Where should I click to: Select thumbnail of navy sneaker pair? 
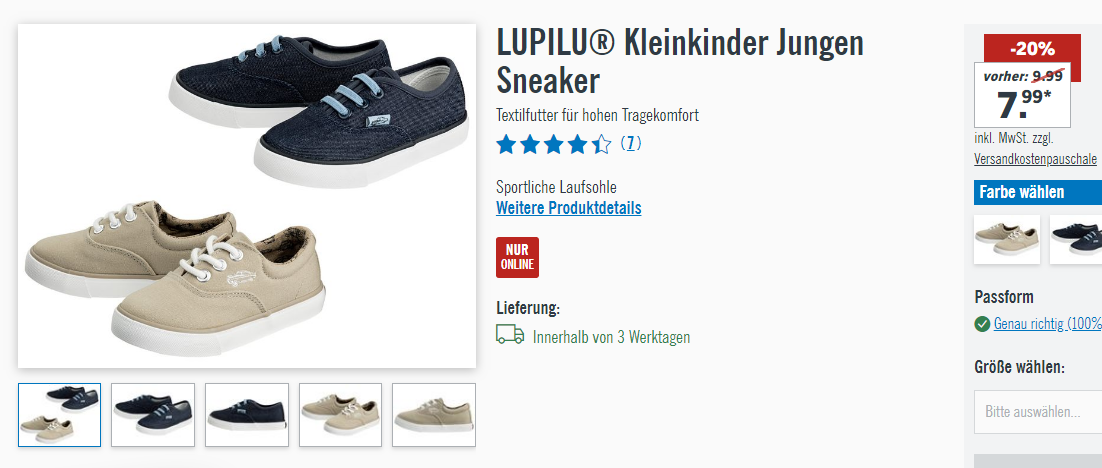tap(153, 415)
